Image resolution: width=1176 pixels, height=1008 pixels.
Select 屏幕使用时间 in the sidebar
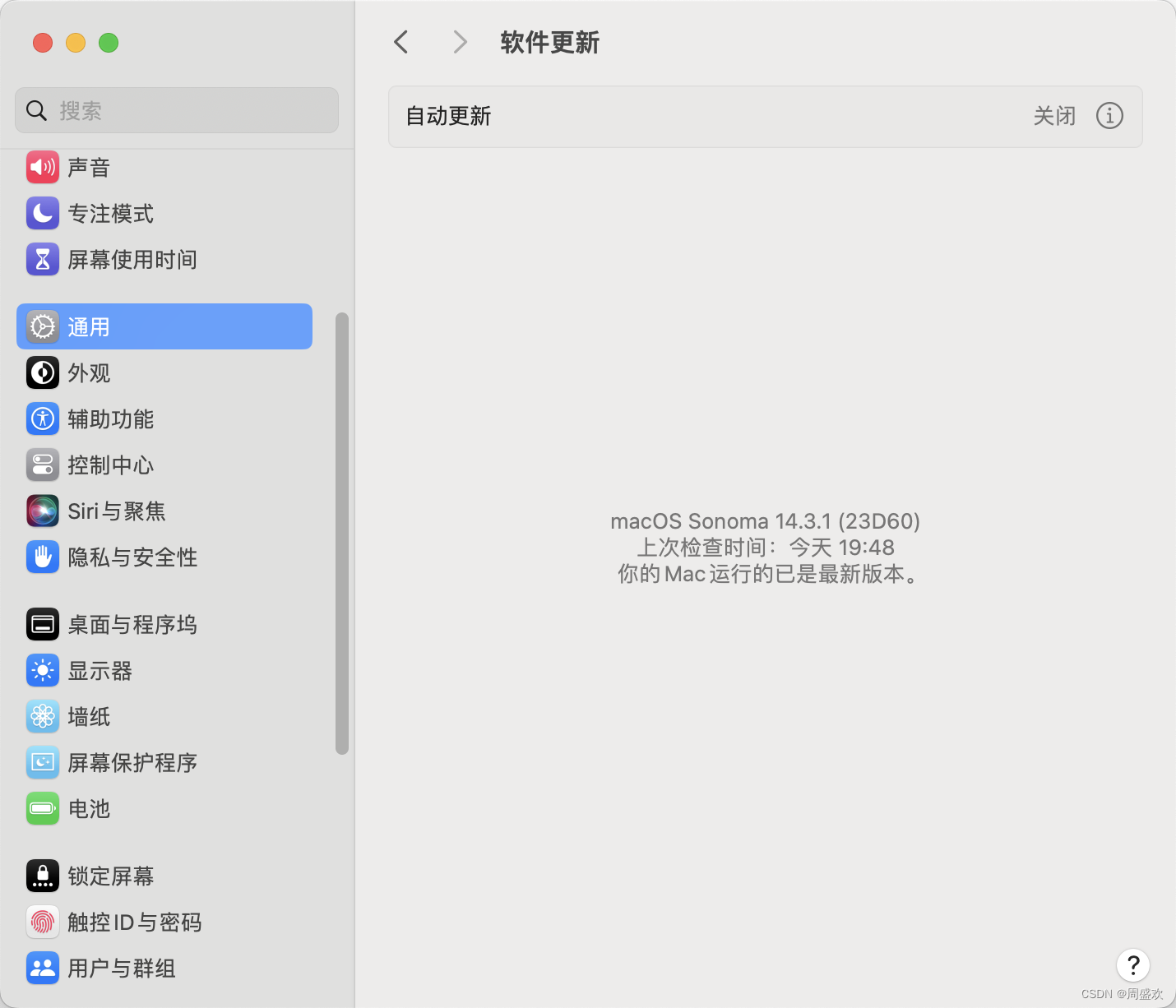click(164, 259)
